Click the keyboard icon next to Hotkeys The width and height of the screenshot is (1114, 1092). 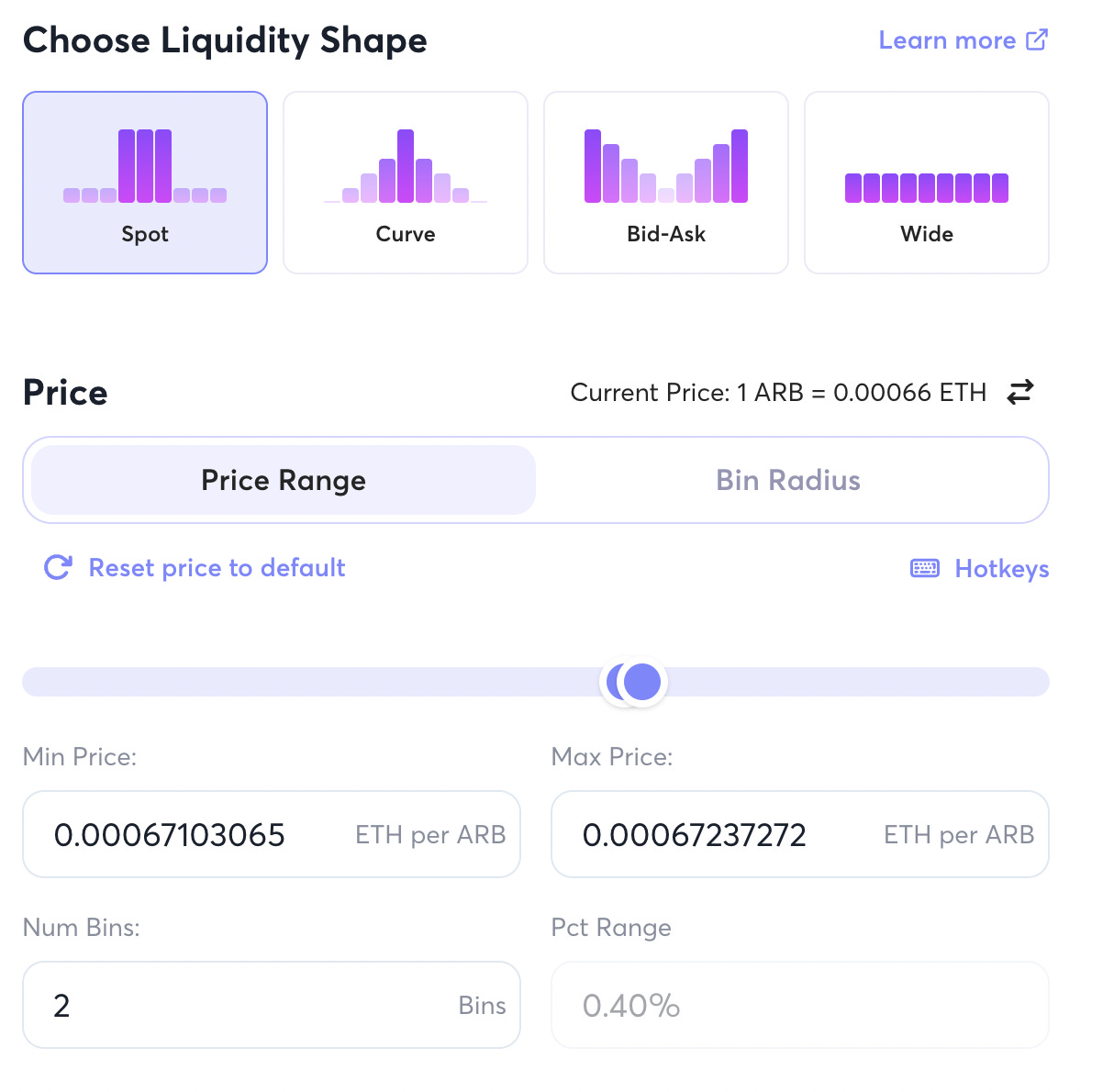coord(925,568)
